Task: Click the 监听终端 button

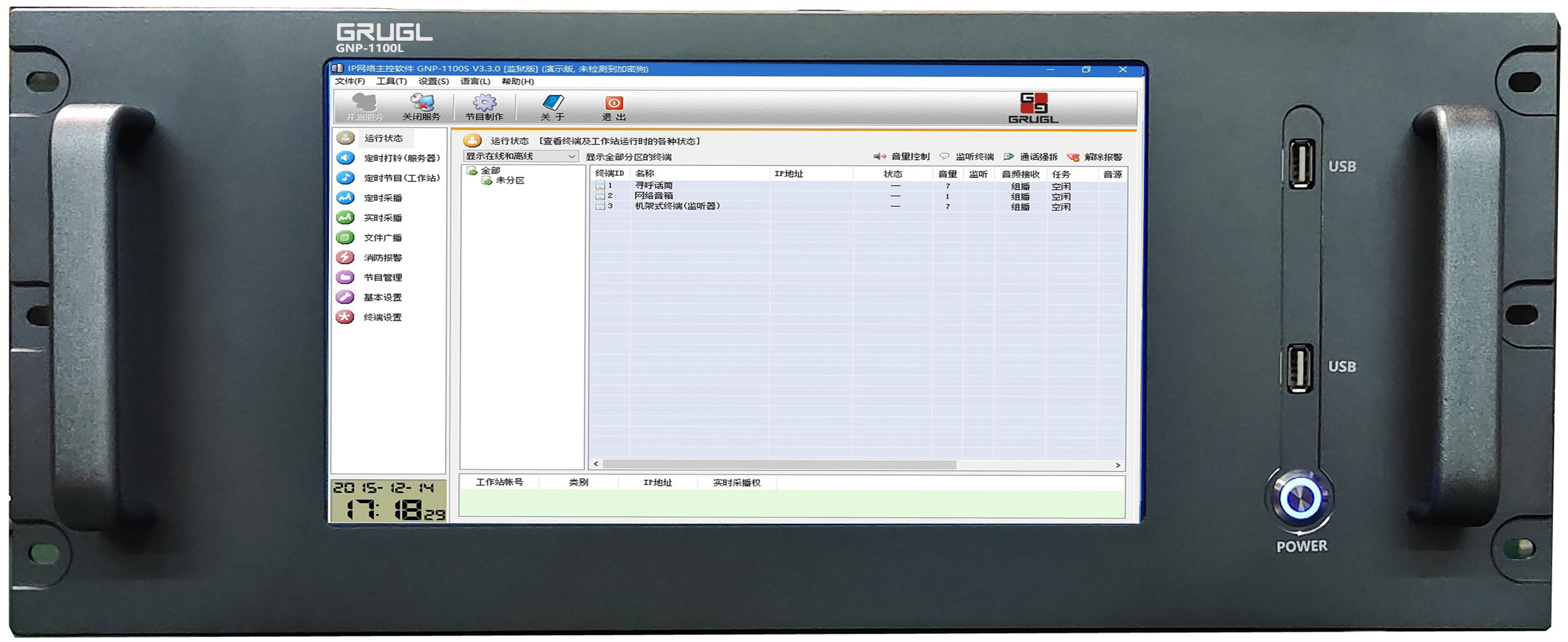Action: click(967, 157)
